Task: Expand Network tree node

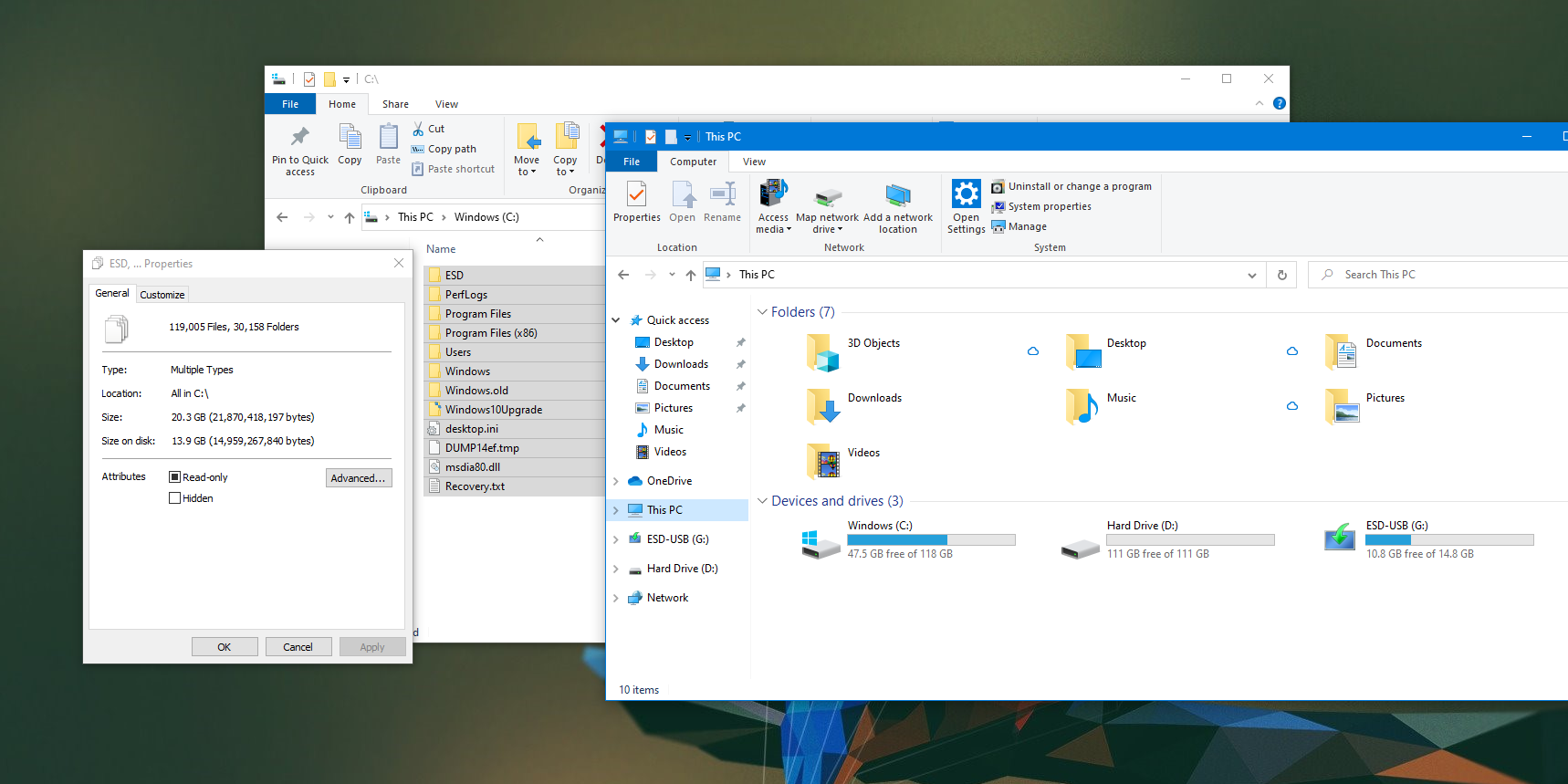Action: (616, 598)
